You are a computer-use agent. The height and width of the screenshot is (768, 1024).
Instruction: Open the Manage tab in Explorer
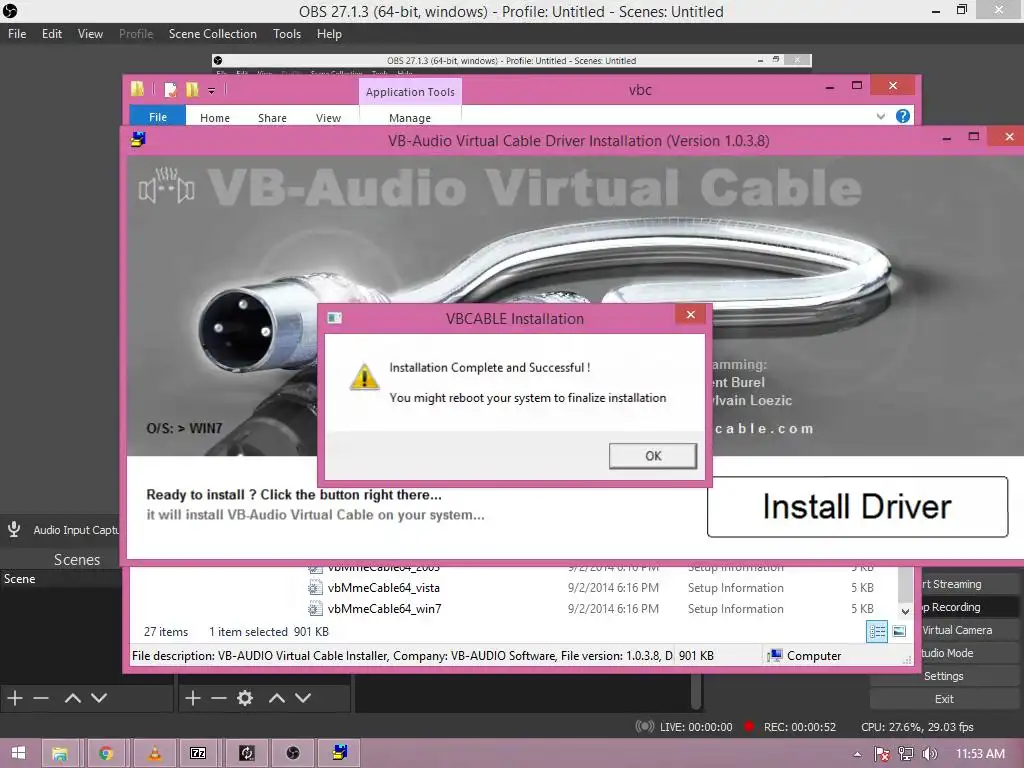click(x=409, y=118)
